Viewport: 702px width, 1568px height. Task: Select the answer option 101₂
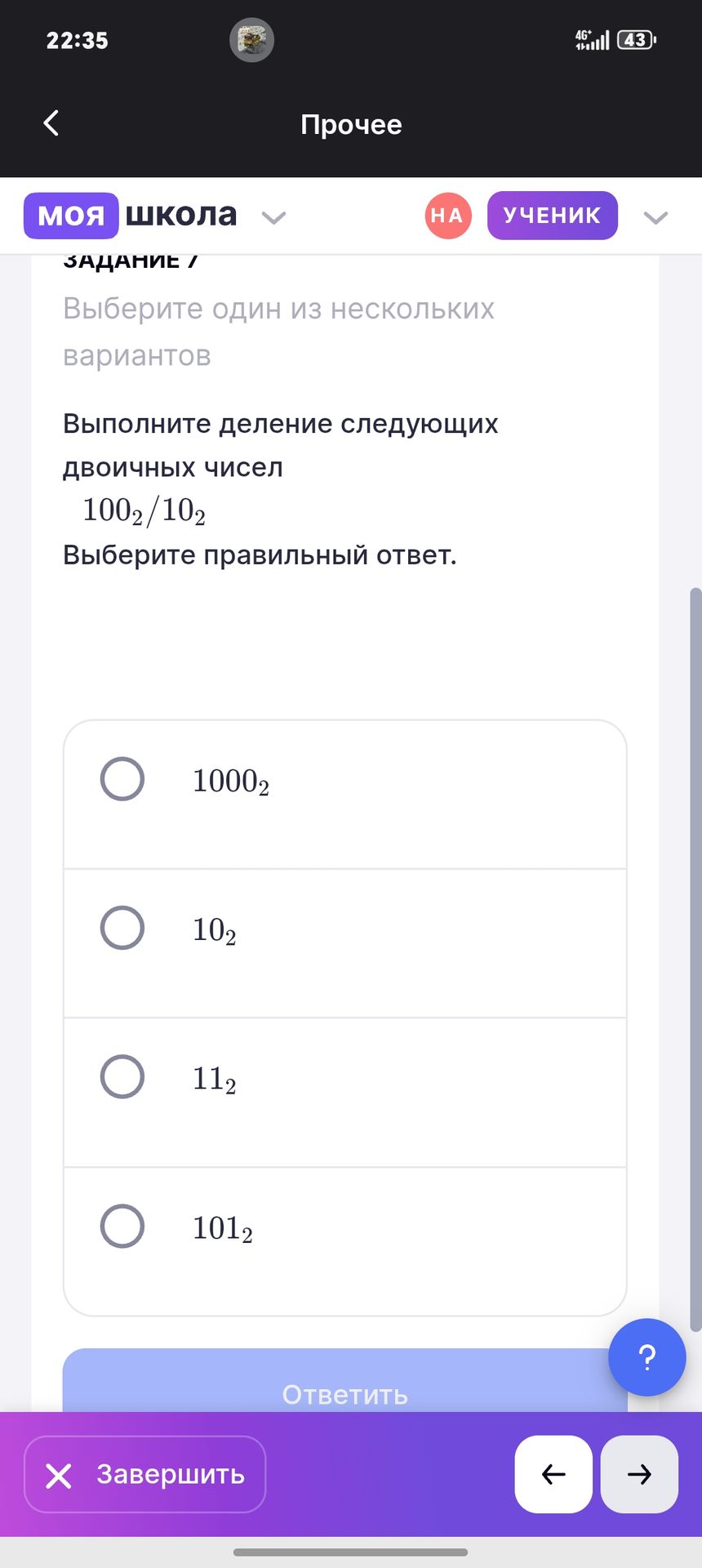click(x=122, y=1226)
